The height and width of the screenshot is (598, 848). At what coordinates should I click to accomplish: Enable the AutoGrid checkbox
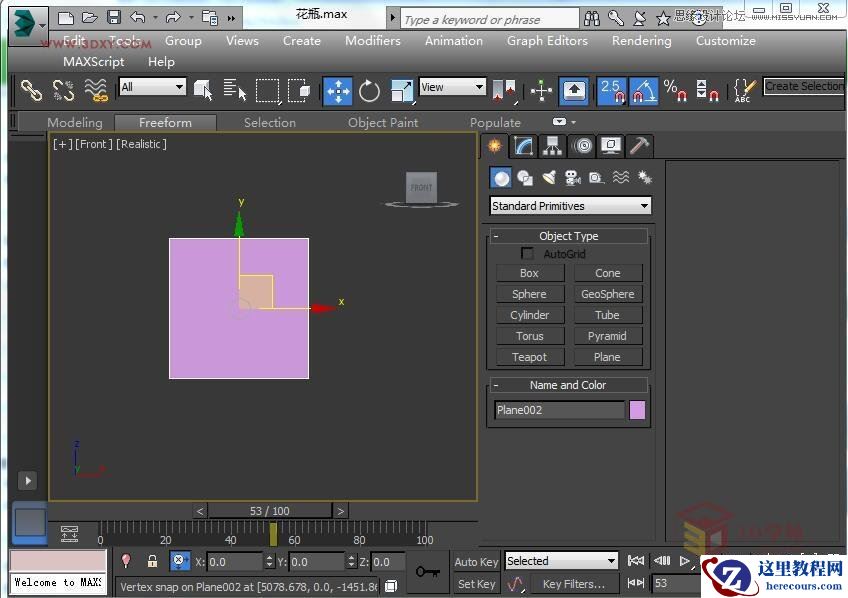[528, 254]
